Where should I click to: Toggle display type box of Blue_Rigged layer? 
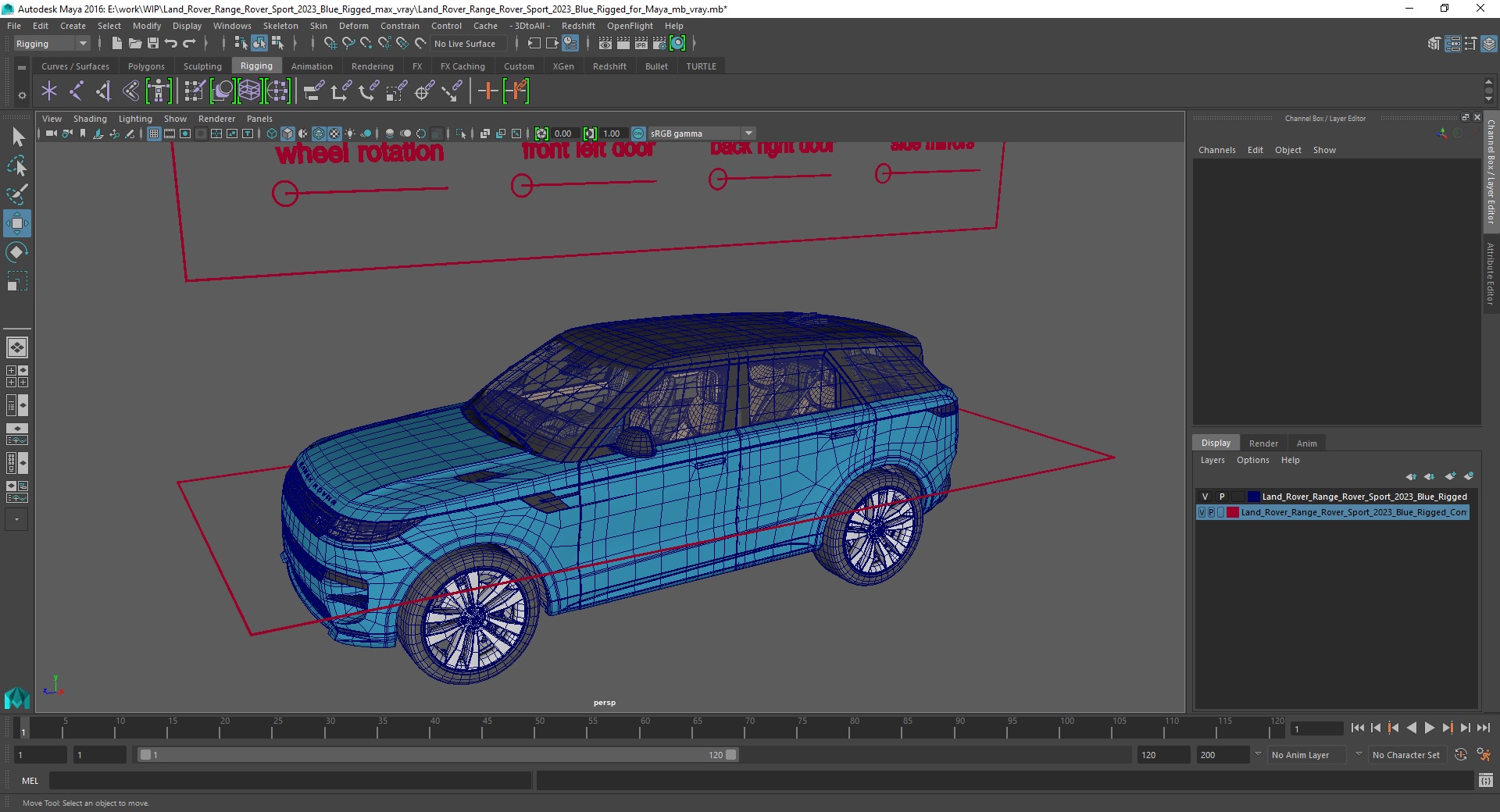[1238, 497]
